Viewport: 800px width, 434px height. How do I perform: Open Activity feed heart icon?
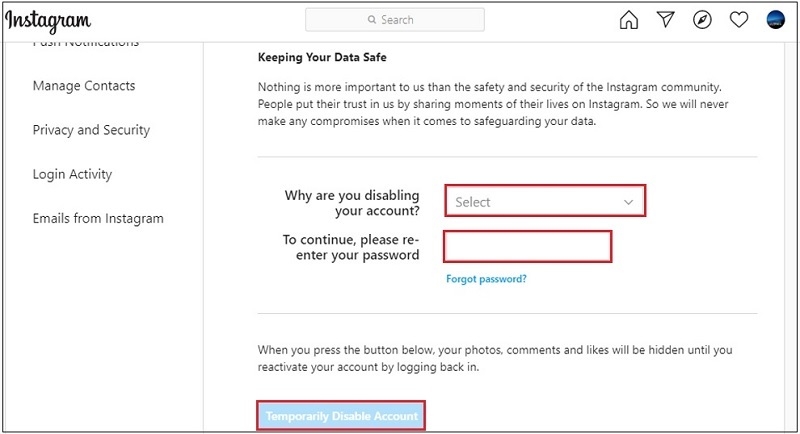coord(739,20)
